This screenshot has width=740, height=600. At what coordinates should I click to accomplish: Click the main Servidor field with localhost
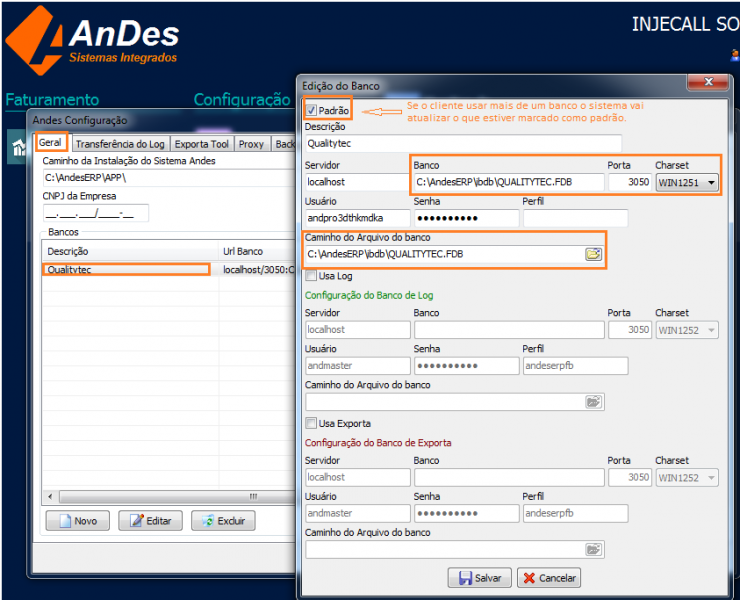(357, 182)
